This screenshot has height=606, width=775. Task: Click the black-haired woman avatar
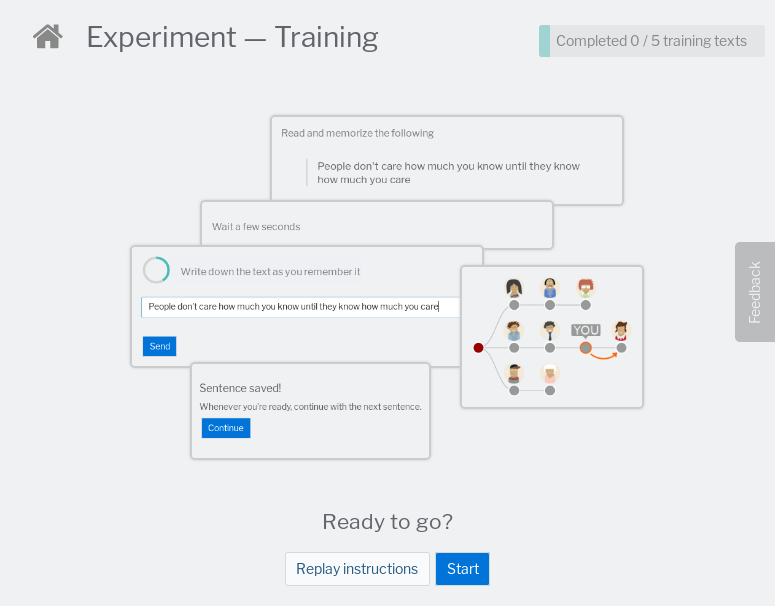coord(514,288)
